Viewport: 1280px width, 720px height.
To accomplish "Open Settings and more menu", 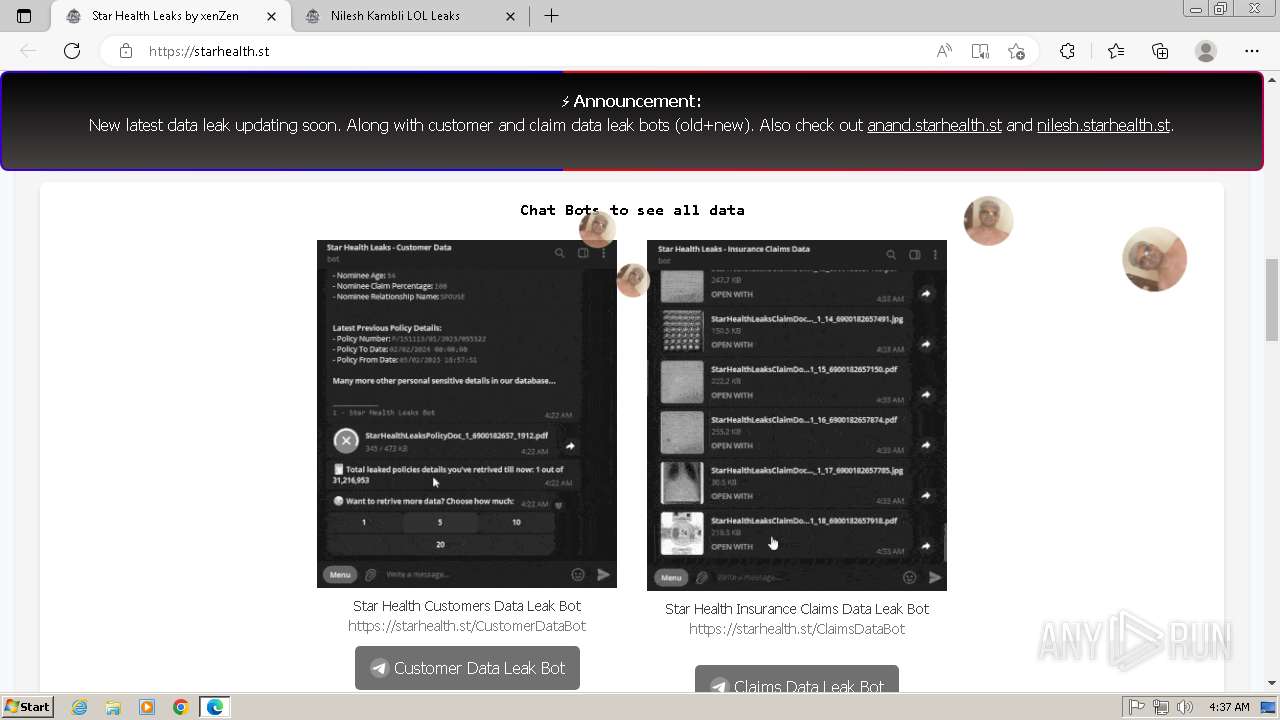I will tap(1252, 51).
